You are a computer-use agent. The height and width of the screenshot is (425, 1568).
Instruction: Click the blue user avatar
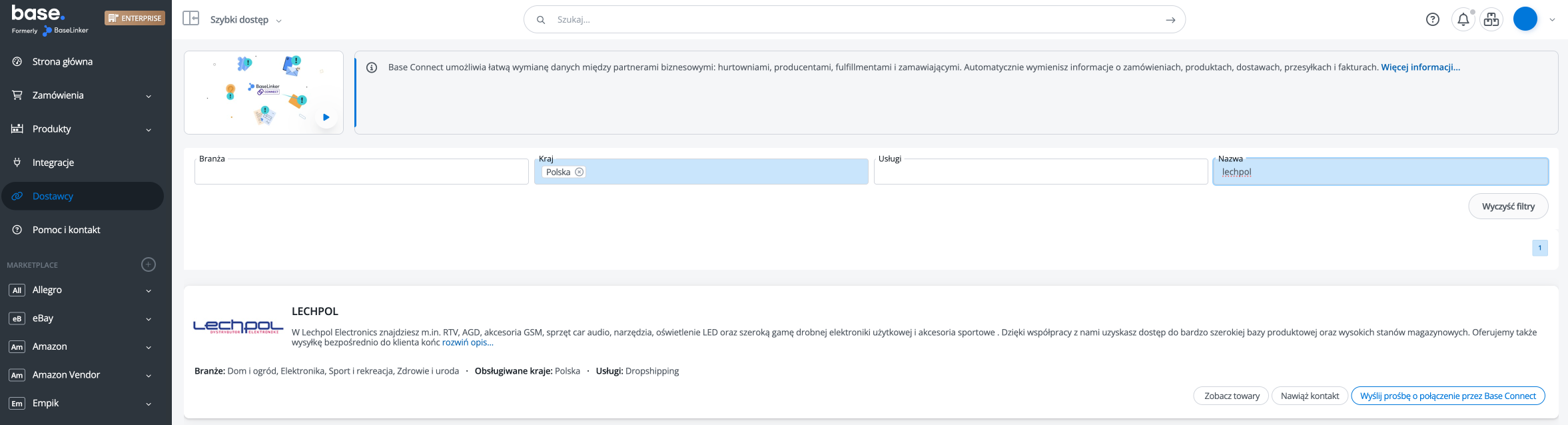pyautogui.click(x=1525, y=19)
